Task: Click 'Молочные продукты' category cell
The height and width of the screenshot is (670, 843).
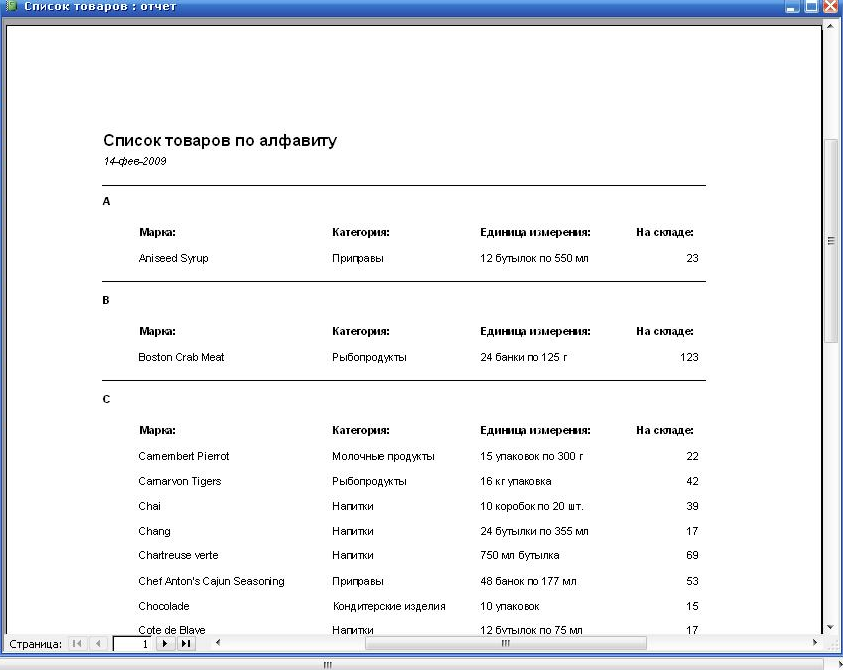Action: coord(383,456)
